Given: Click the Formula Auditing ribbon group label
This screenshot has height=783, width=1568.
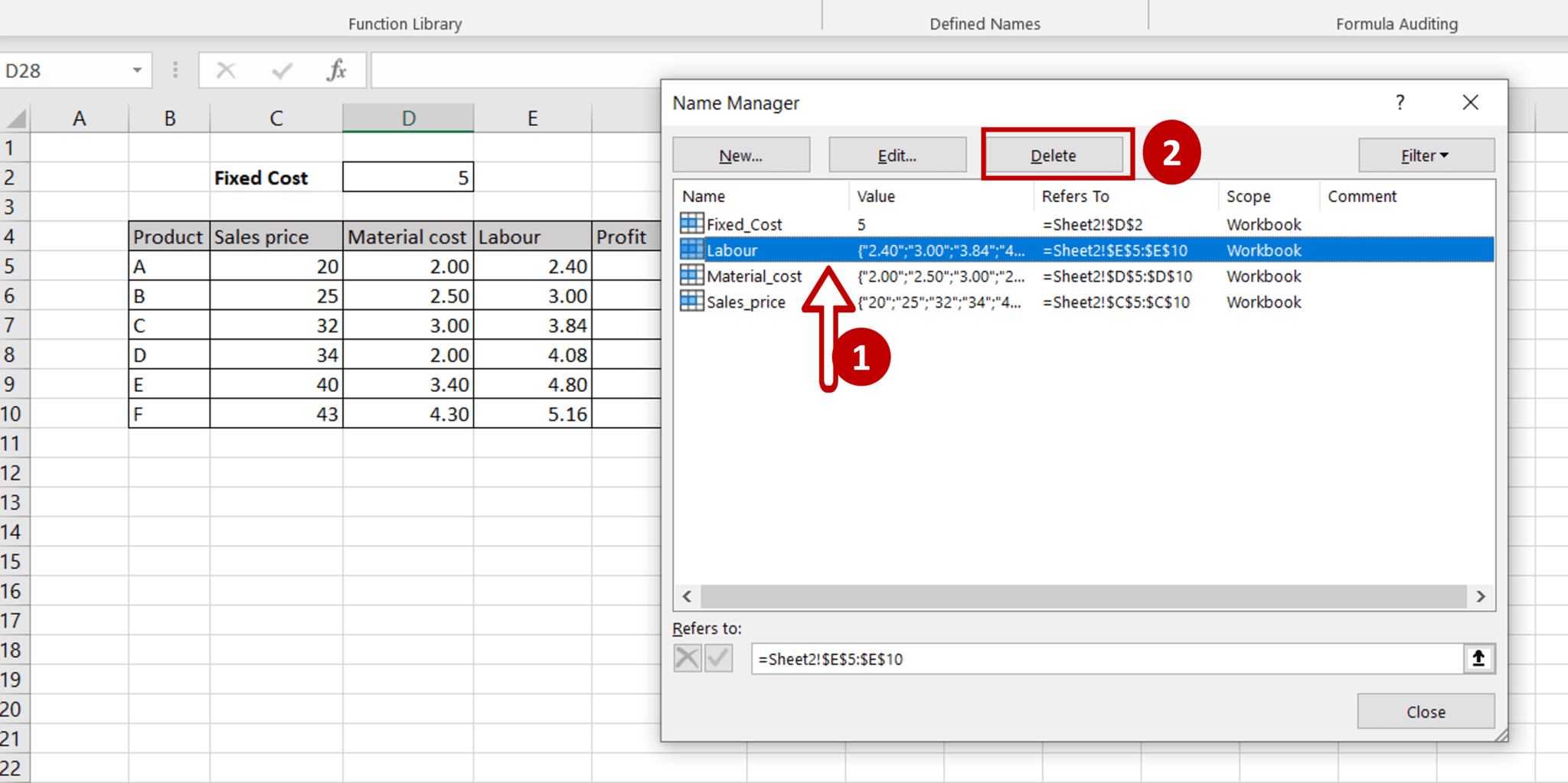Looking at the screenshot, I should [x=1396, y=24].
